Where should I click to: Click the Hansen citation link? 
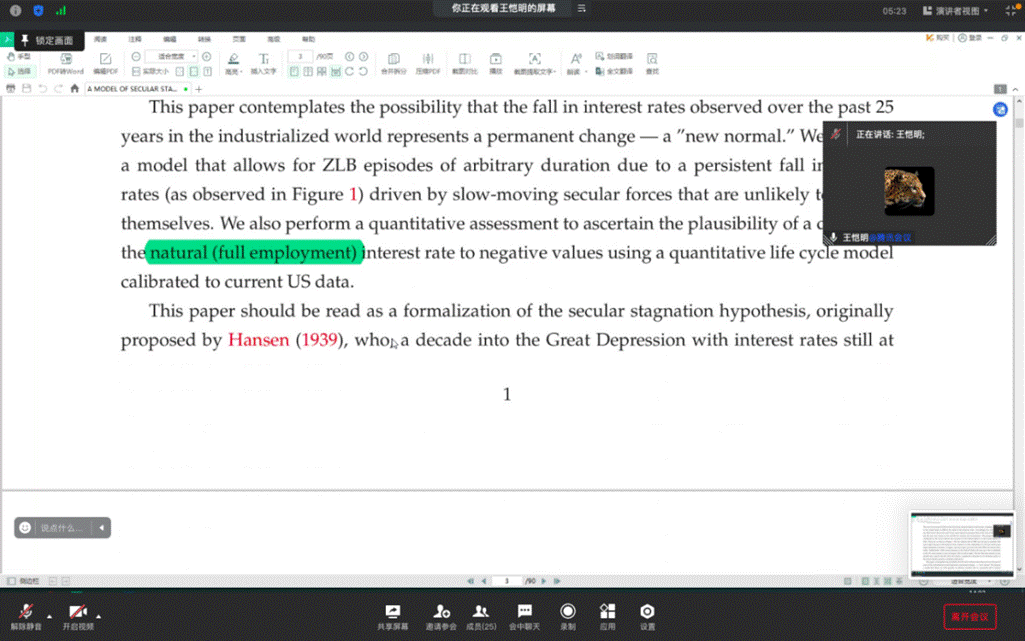(x=259, y=340)
